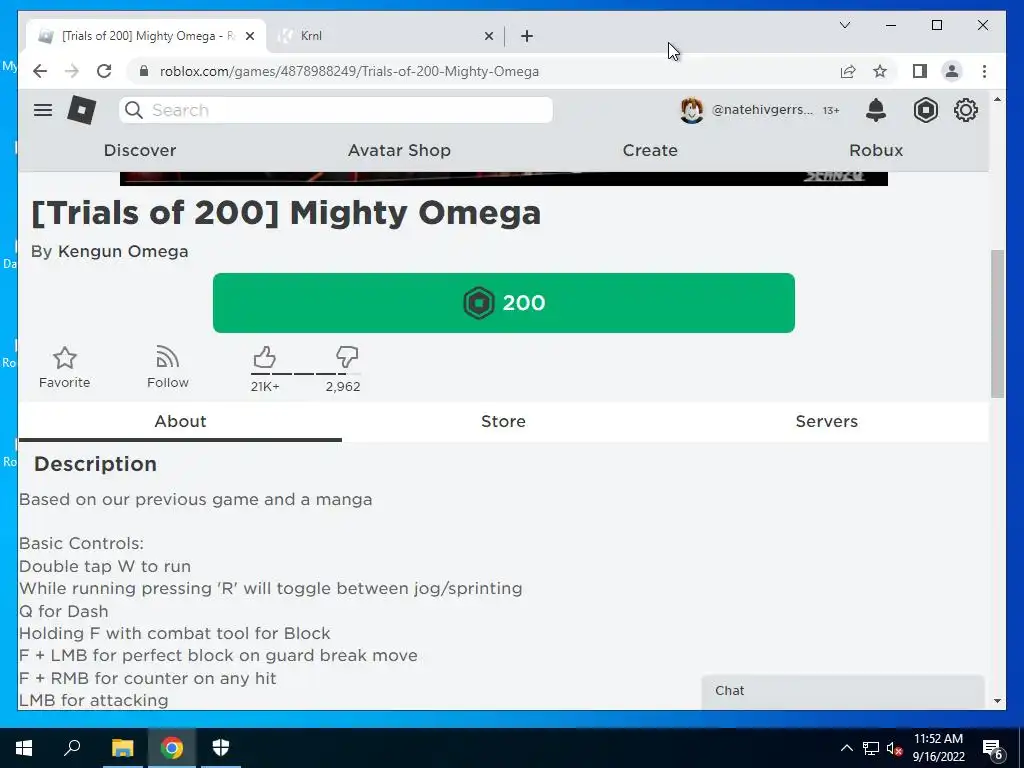Open the Action Center notifications icon

coord(993,748)
